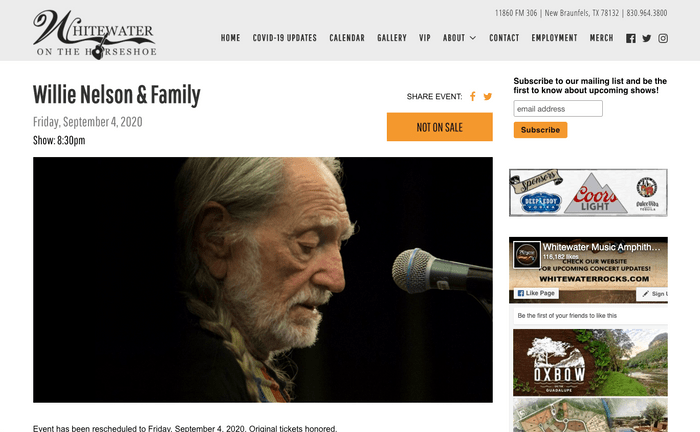Viewport: 700px width, 432px height.
Task: Open the Calendar menu item
Action: (347, 38)
